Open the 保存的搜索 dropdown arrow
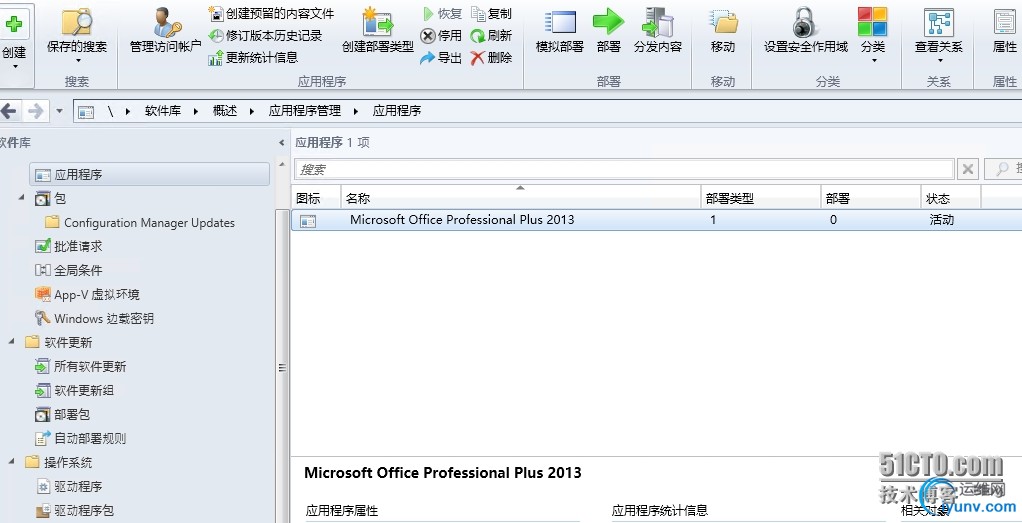This screenshot has height=523, width=1022. click(x=77, y=61)
